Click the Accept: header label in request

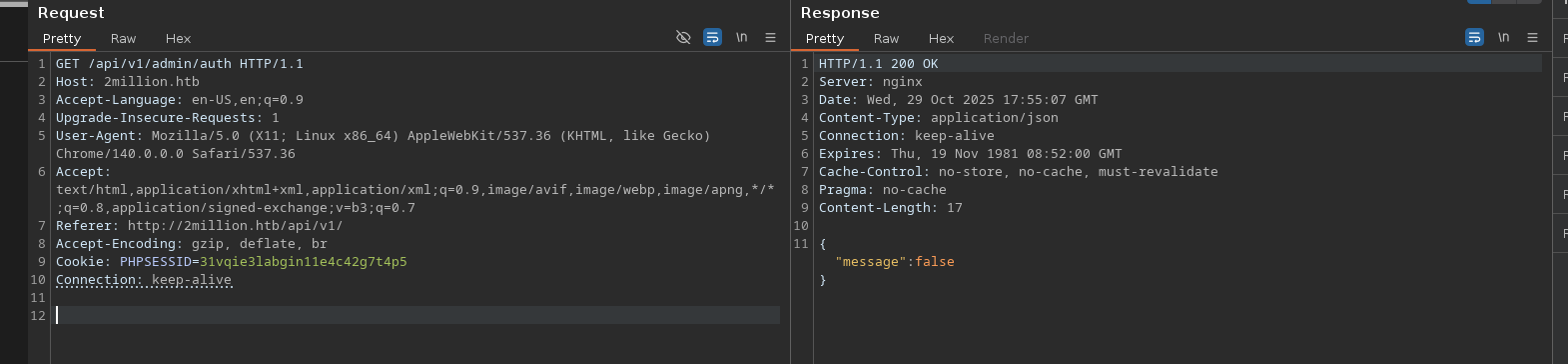84,171
